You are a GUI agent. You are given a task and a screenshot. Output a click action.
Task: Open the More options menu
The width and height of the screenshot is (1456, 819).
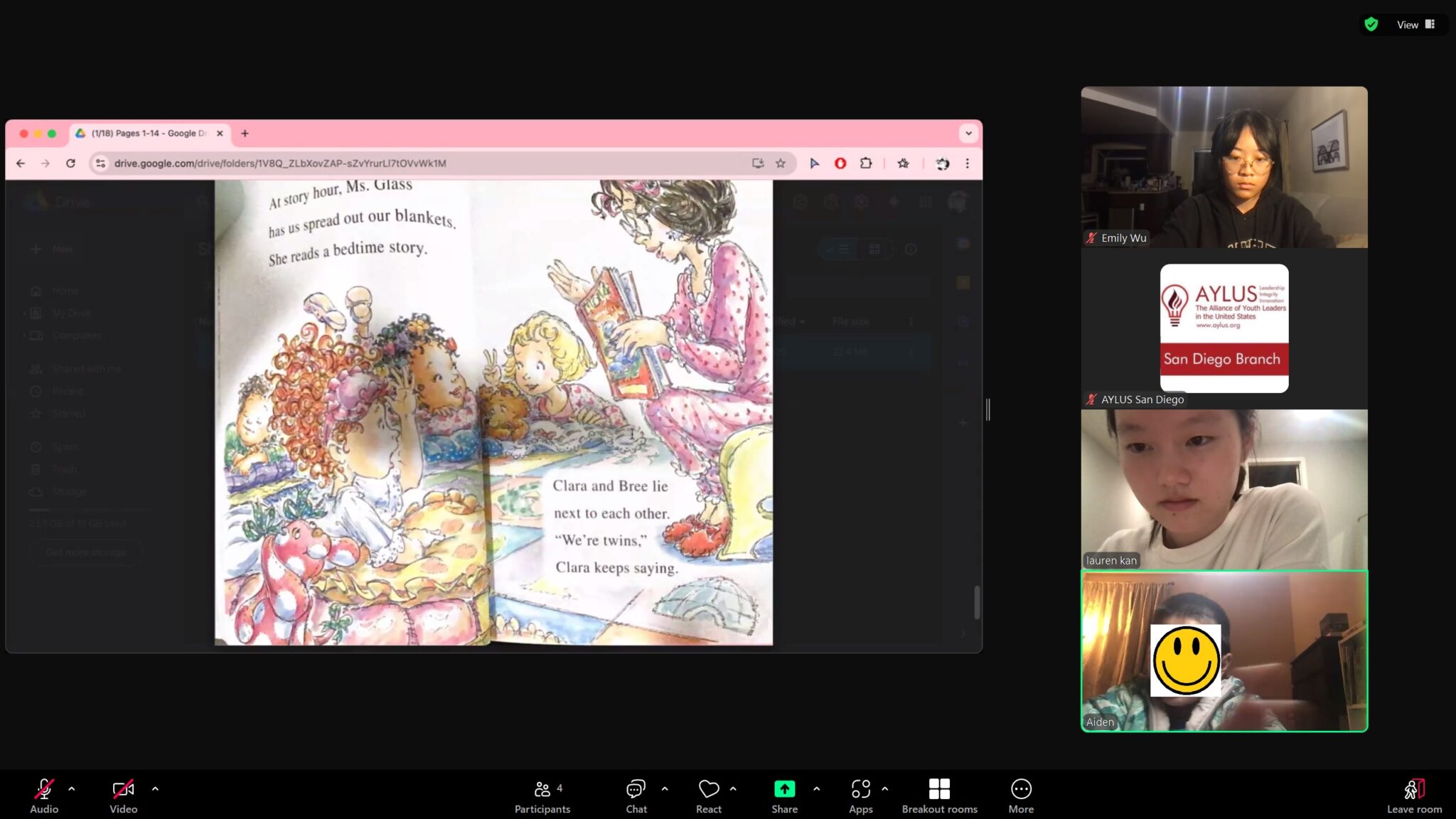[x=1021, y=796]
